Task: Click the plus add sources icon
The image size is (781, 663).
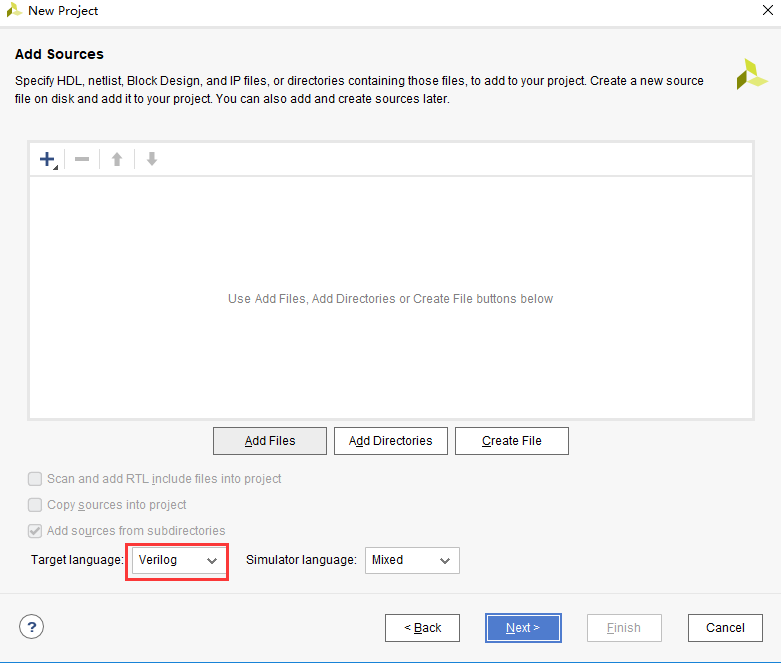Action: pos(48,159)
